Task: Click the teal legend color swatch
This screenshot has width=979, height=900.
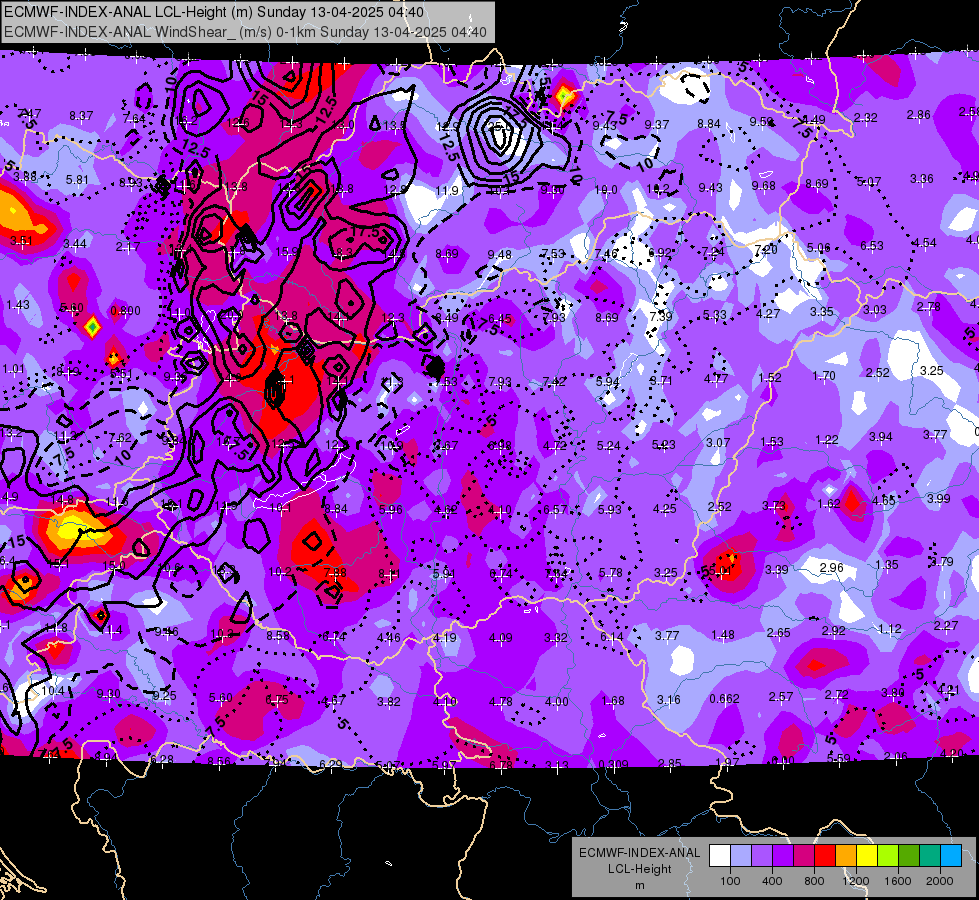Action: pyautogui.click(x=930, y=856)
